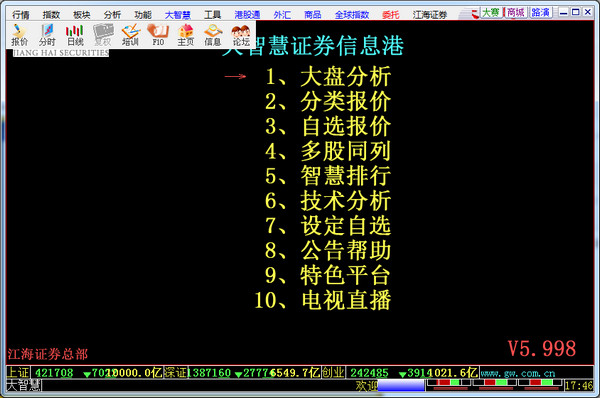Click the 复权 adjustment toolbar icon

point(103,35)
